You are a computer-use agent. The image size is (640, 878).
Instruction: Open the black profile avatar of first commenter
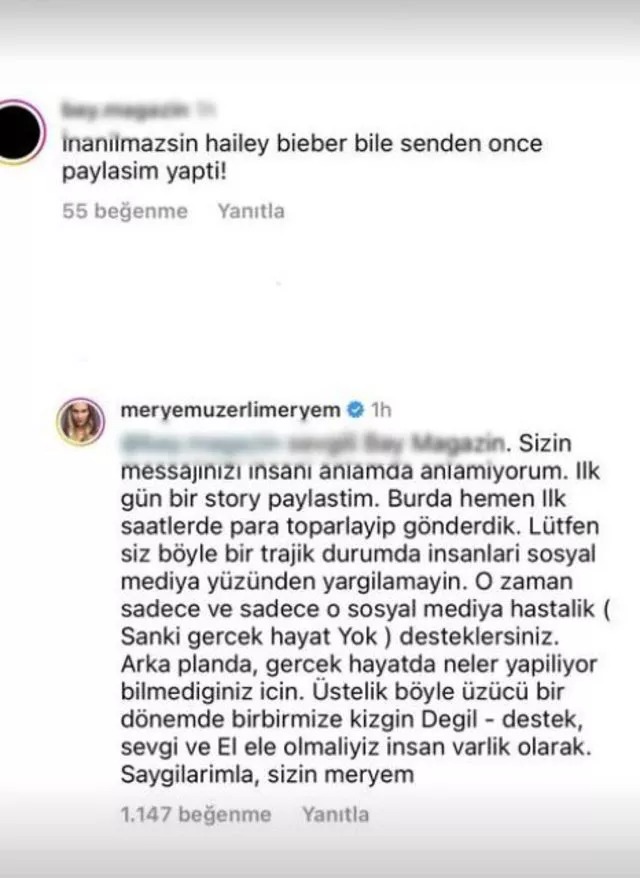click(x=19, y=132)
